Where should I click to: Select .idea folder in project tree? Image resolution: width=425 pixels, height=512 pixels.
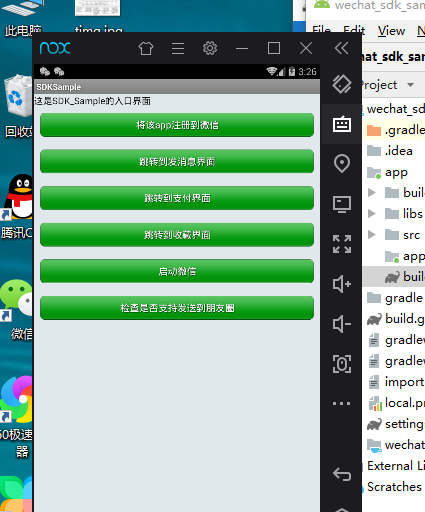390,151
